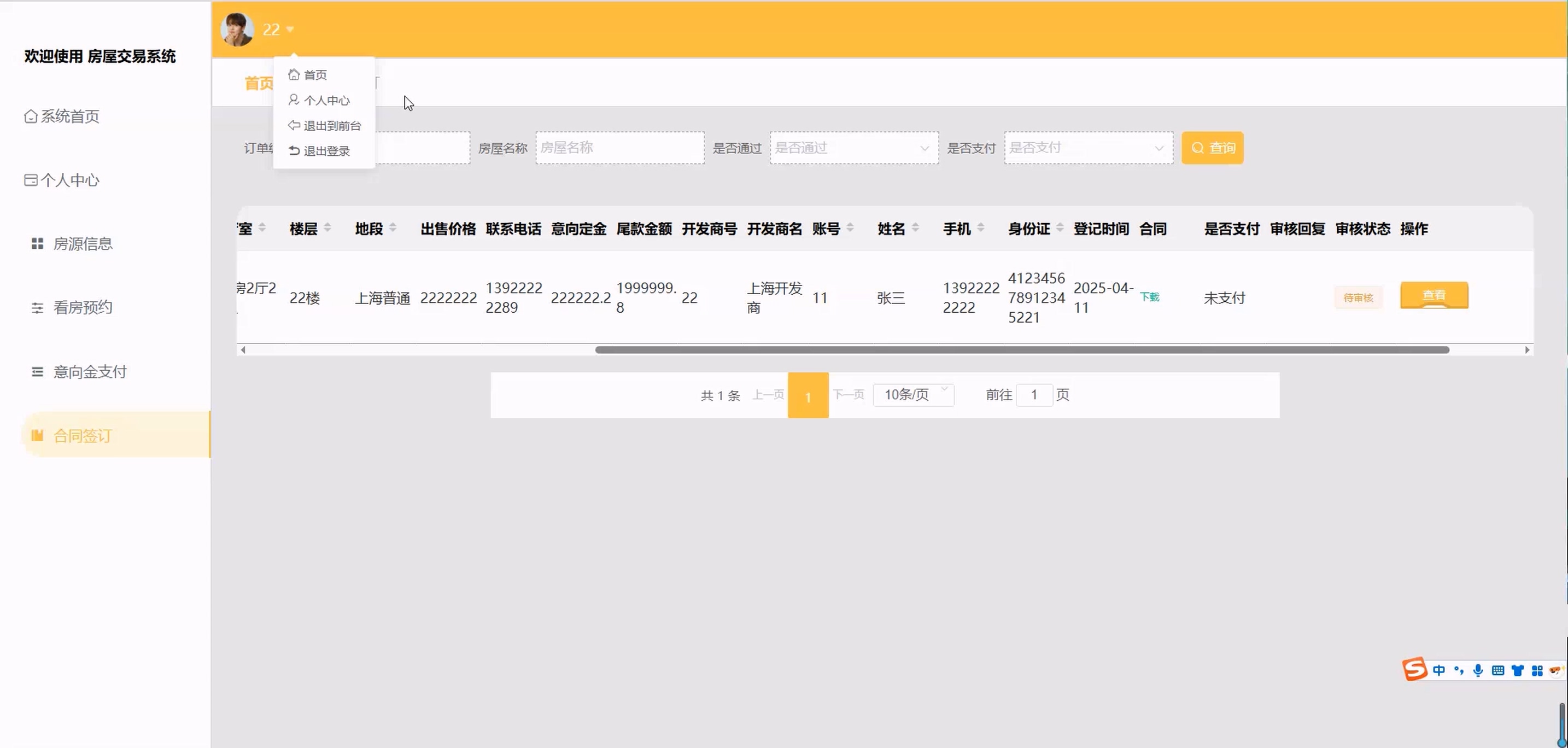The image size is (1568, 748).
Task: Select 退出登录 from user menu
Action: tap(326, 151)
